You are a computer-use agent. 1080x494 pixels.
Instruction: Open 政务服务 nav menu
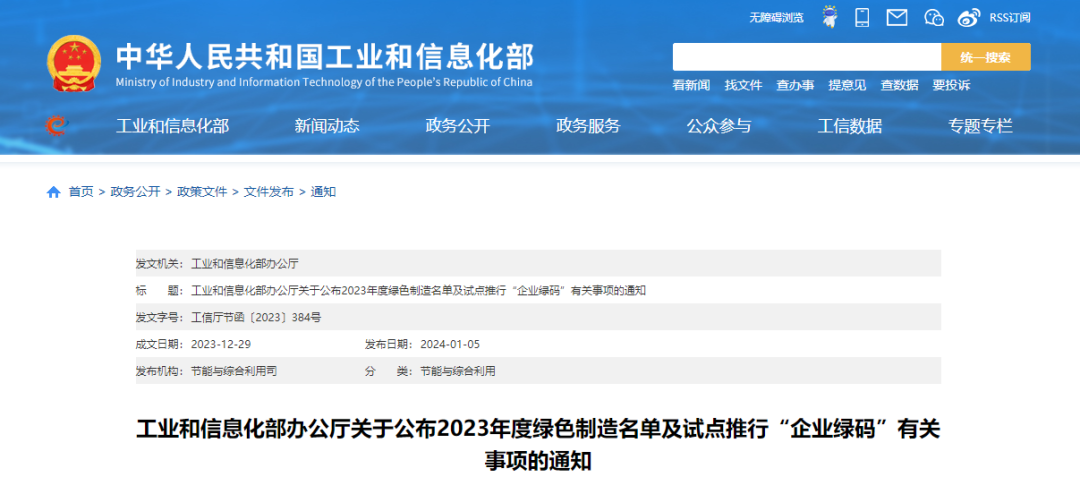point(588,126)
